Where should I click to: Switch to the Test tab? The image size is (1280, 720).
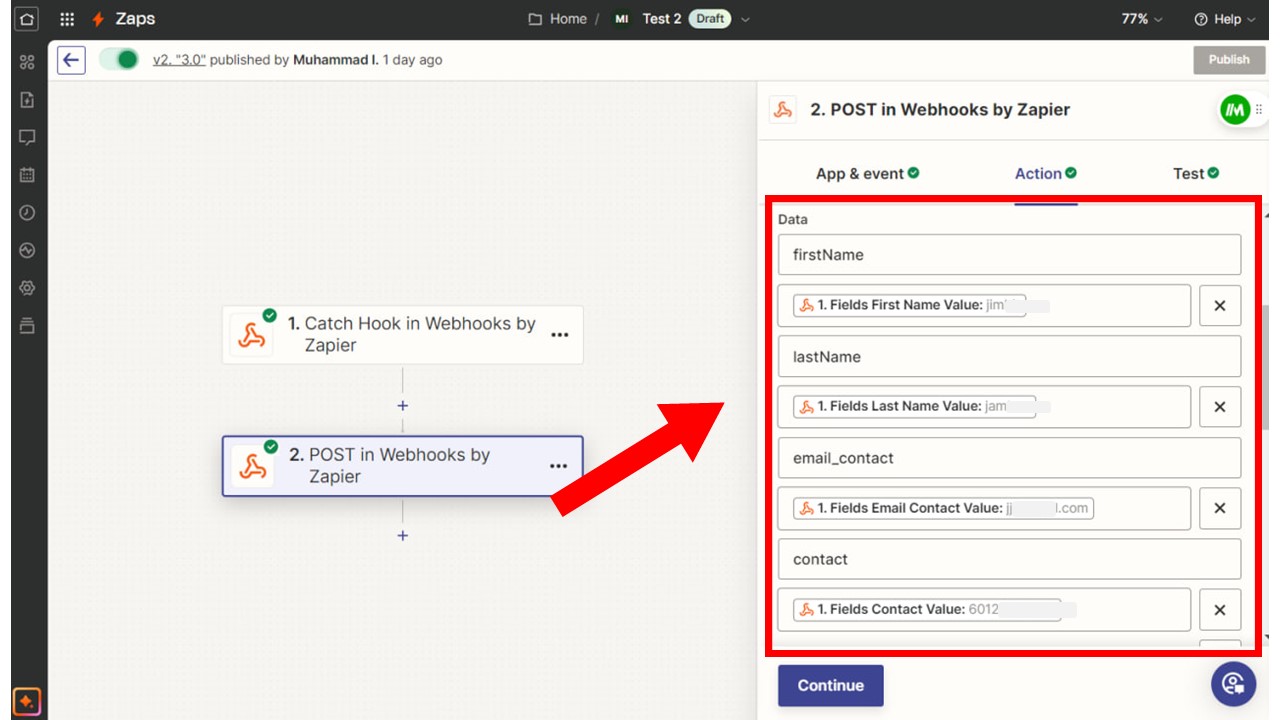1195,174
